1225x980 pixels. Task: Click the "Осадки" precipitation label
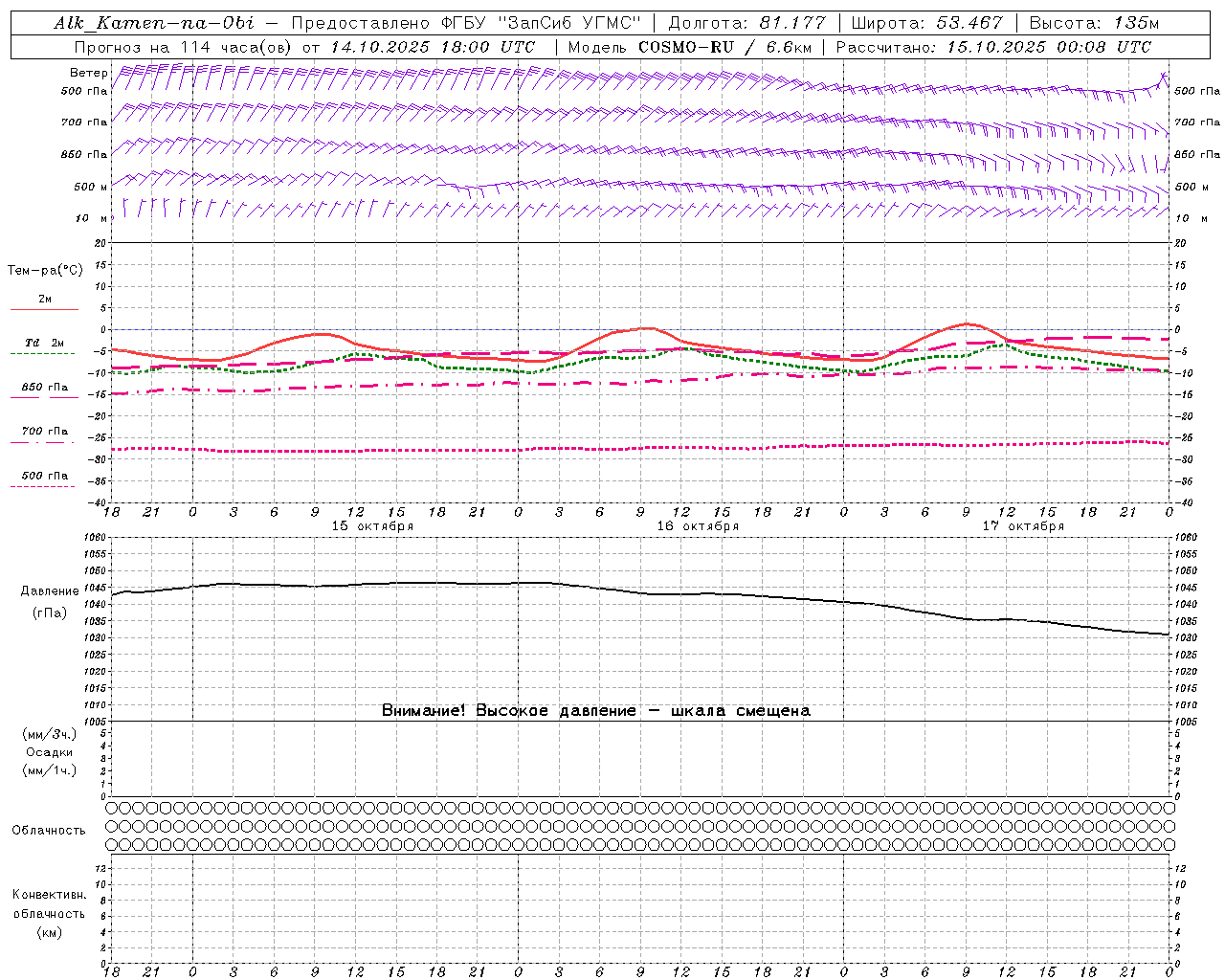[x=50, y=752]
